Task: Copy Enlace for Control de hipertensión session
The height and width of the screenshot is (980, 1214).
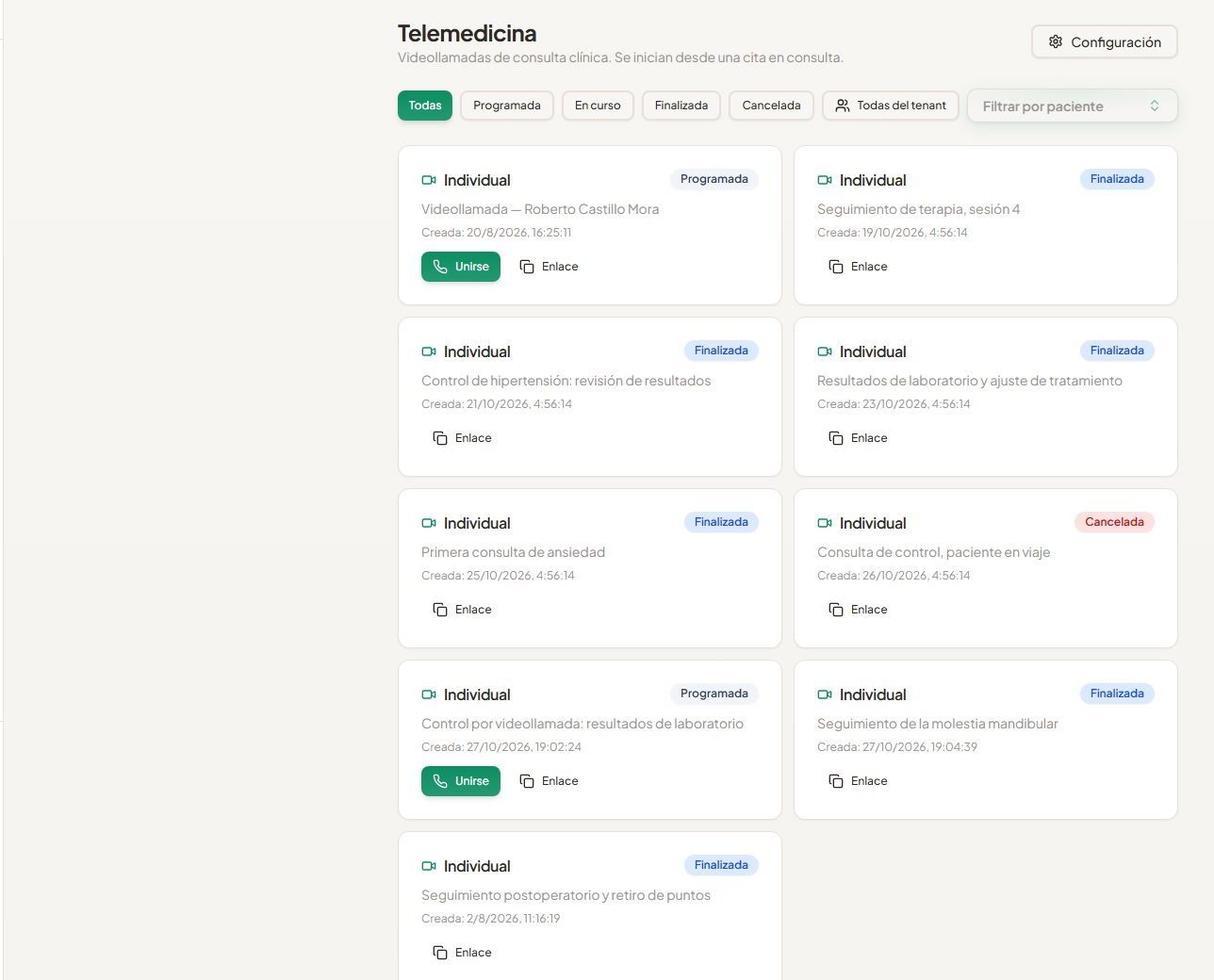Action: tap(462, 438)
